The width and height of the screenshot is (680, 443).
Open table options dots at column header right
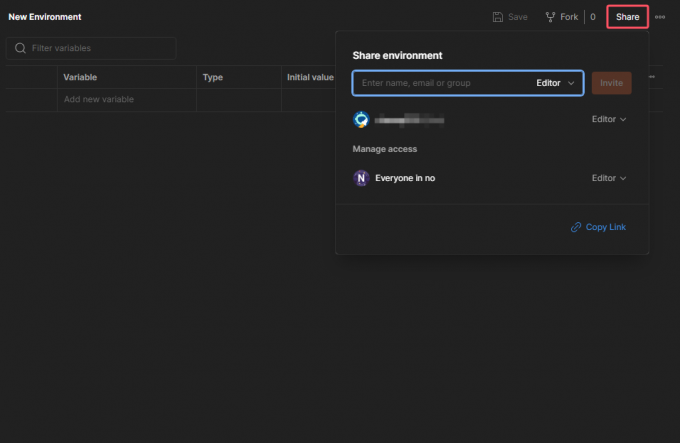point(651,77)
